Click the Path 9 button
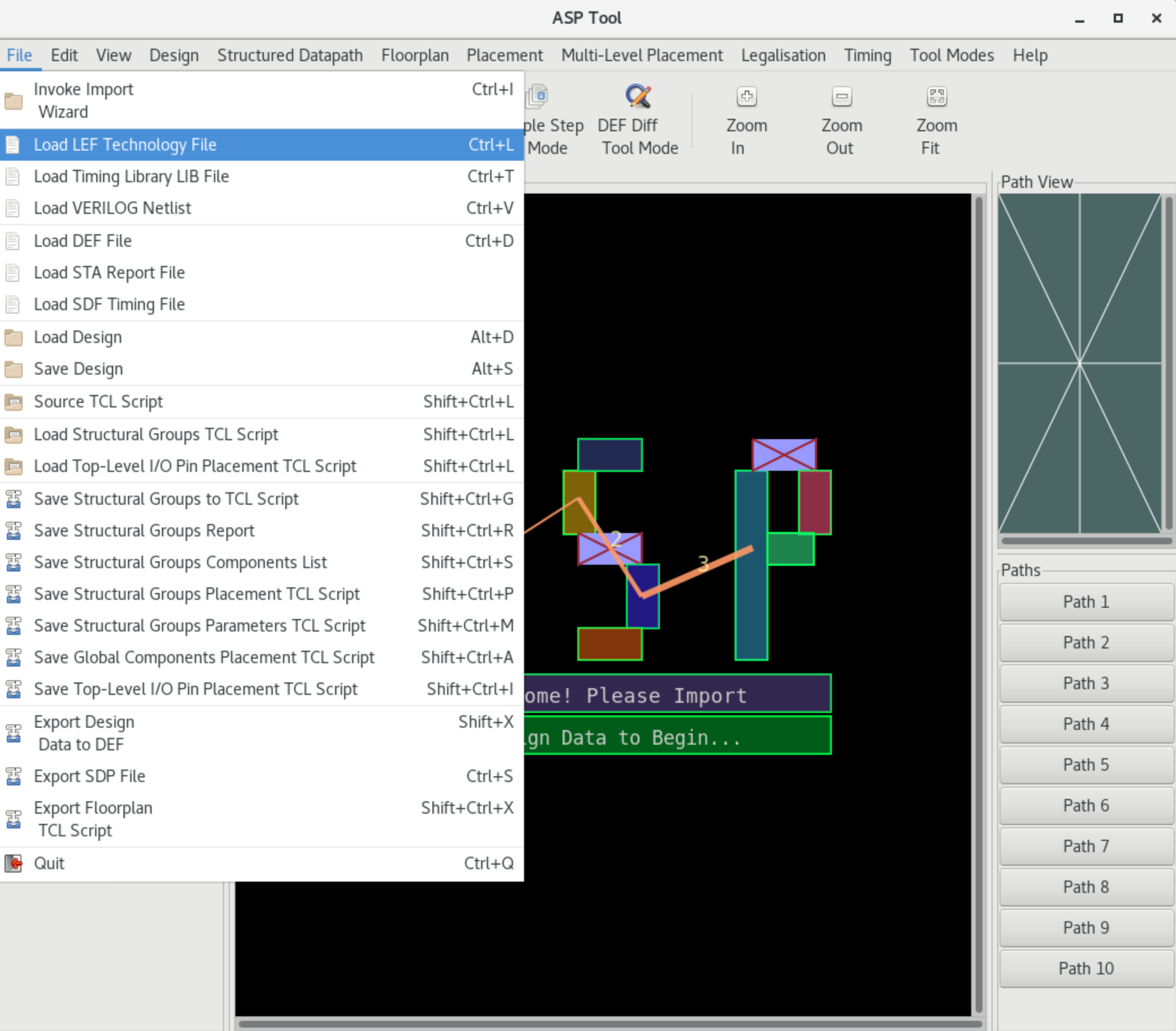This screenshot has width=1176, height=1031. (1086, 928)
